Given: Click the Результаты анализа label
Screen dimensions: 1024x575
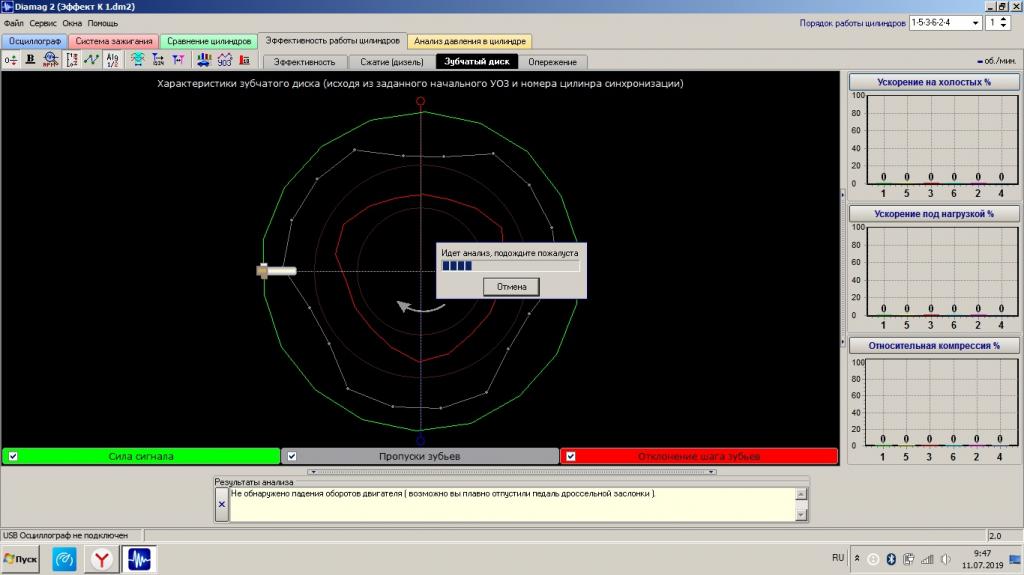Looking at the screenshot, I should (x=254, y=482).
